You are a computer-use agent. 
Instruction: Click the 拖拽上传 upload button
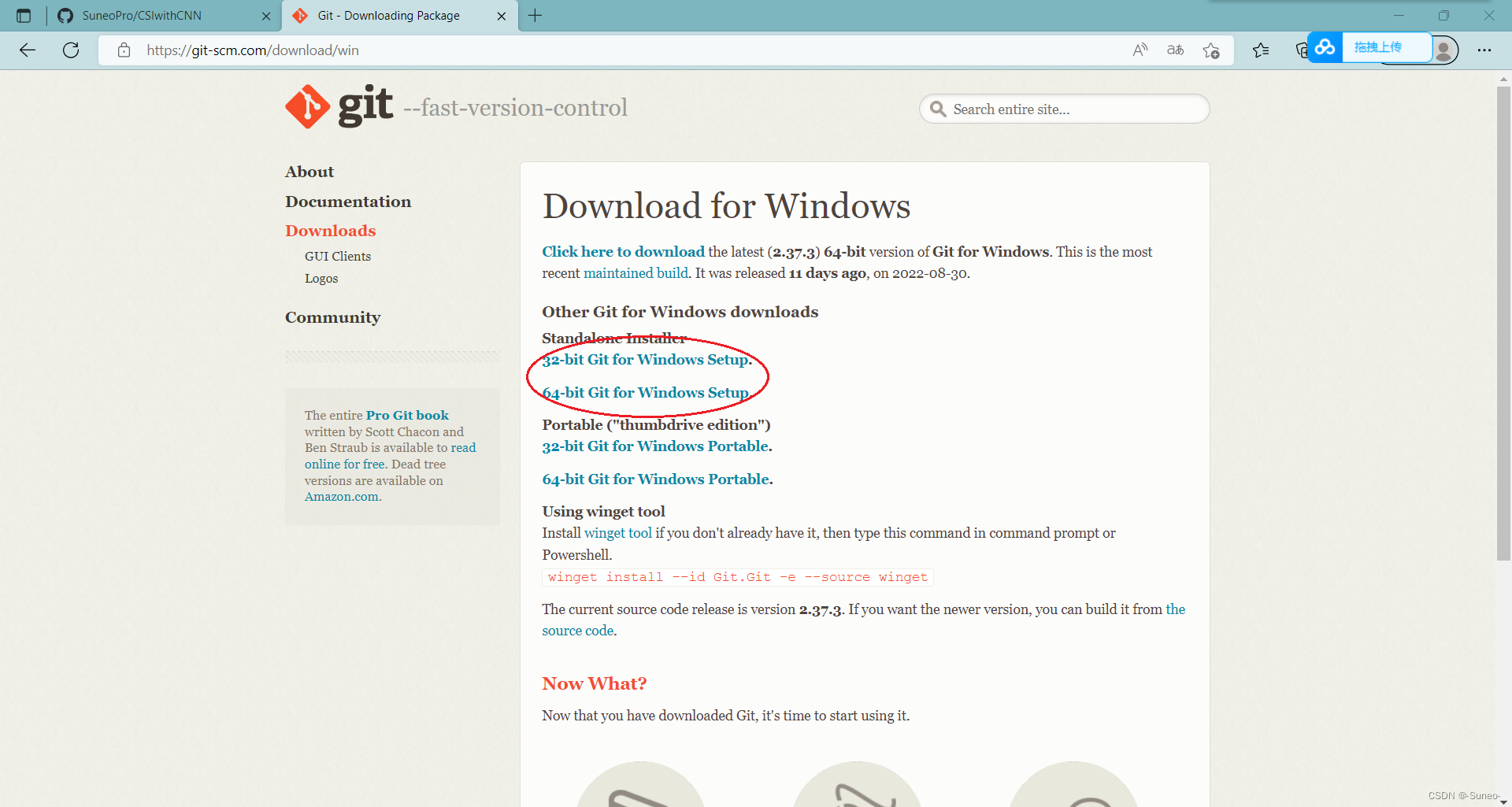pos(1386,47)
